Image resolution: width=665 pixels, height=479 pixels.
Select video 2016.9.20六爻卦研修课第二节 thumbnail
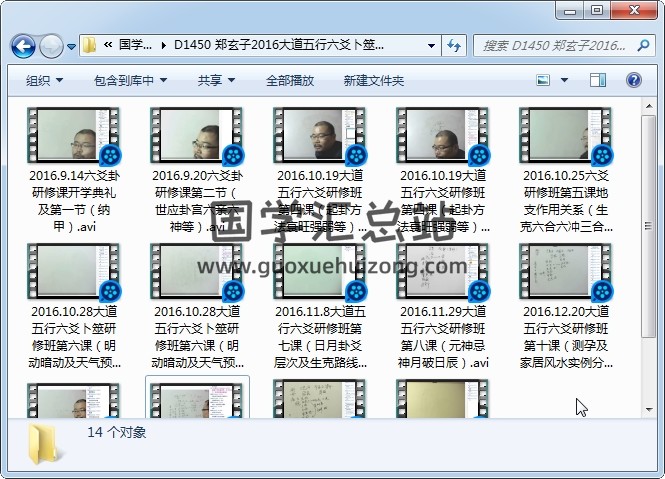197,135
